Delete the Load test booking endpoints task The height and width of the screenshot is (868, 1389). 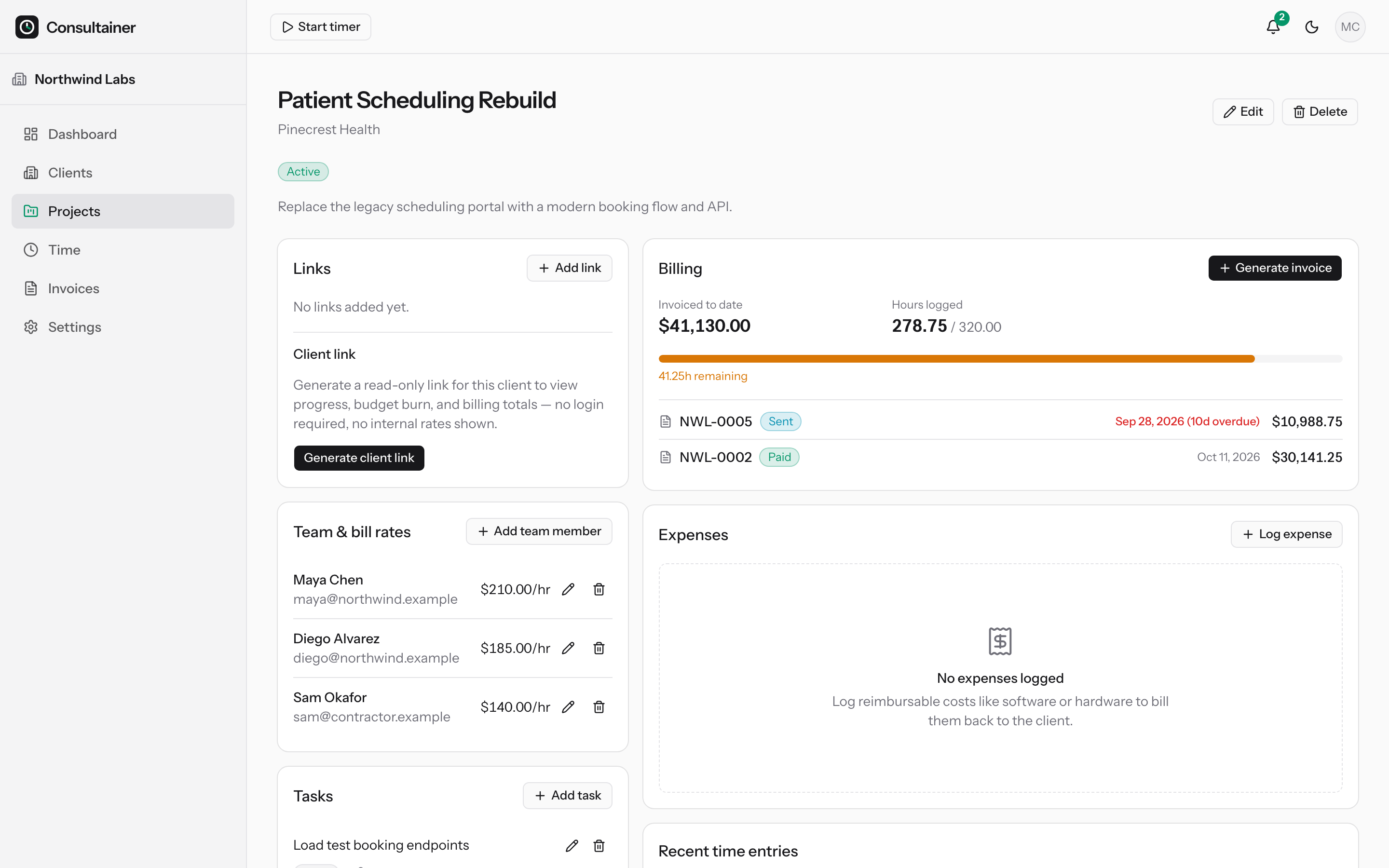click(599, 846)
